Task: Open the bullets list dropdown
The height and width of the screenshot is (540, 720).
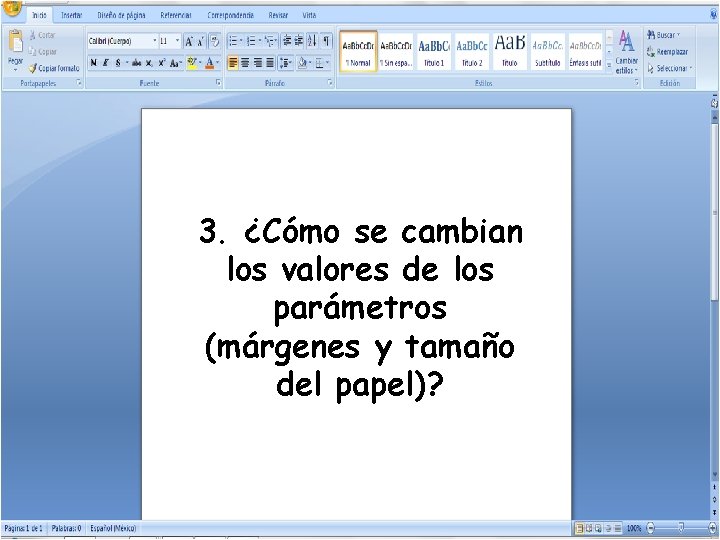Action: [241, 41]
